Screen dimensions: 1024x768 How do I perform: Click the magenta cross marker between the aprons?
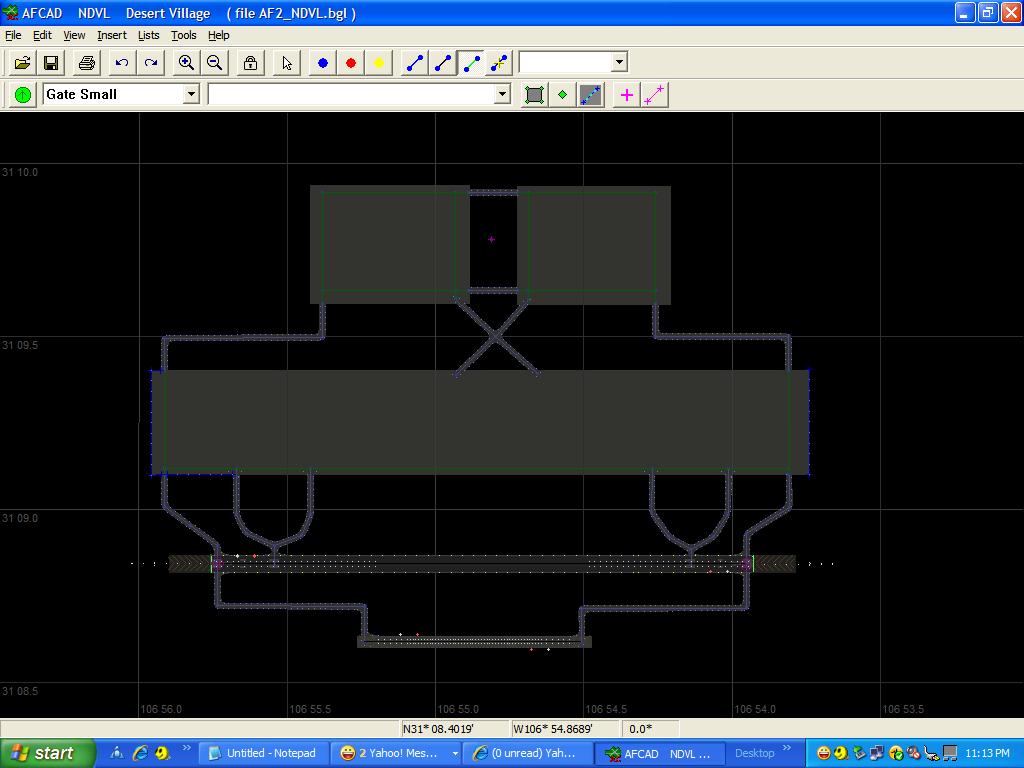click(x=491, y=239)
